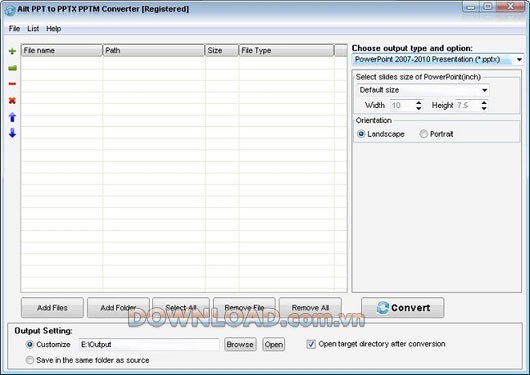Click the Add Files button
530x375 pixels.
coord(52,308)
